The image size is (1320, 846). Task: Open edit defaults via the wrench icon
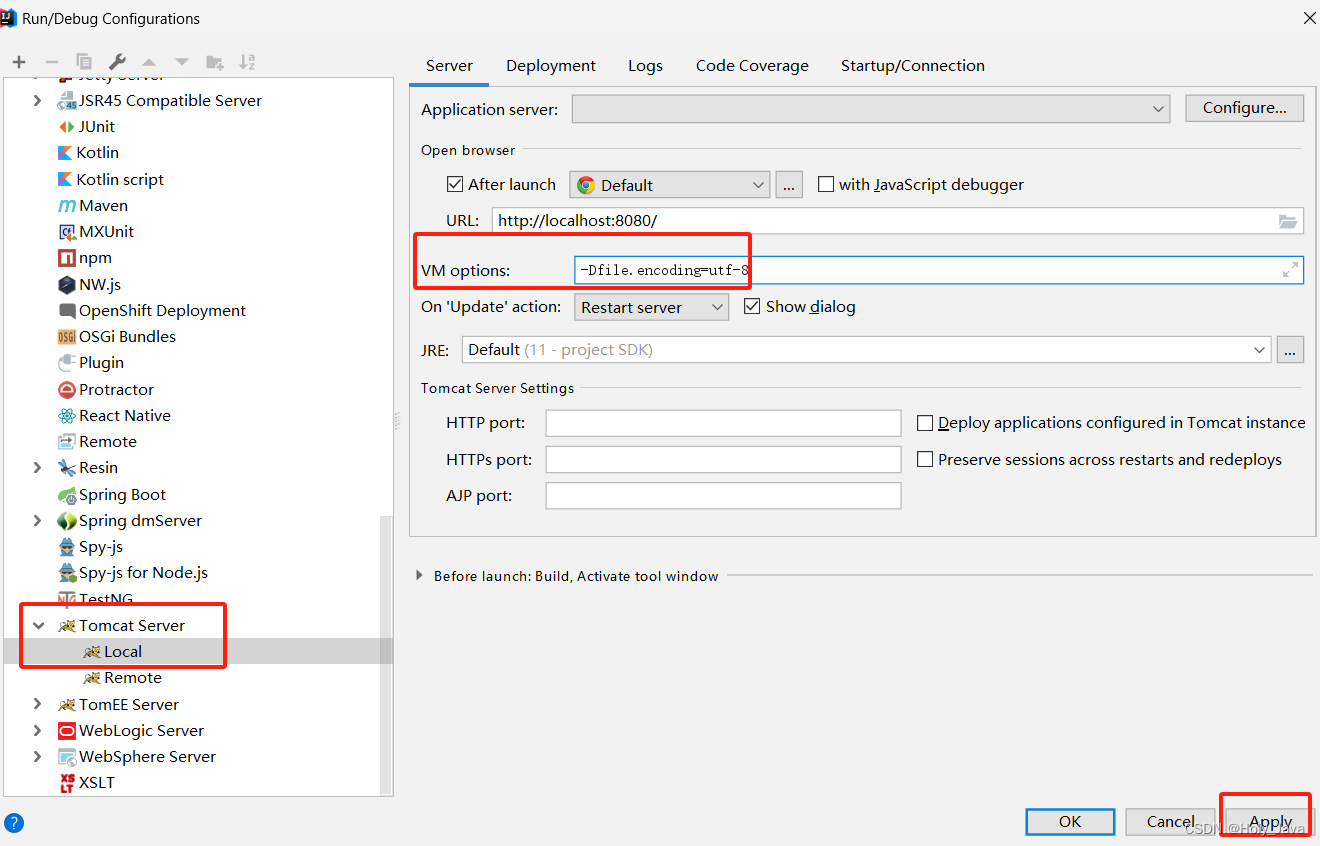(x=117, y=62)
